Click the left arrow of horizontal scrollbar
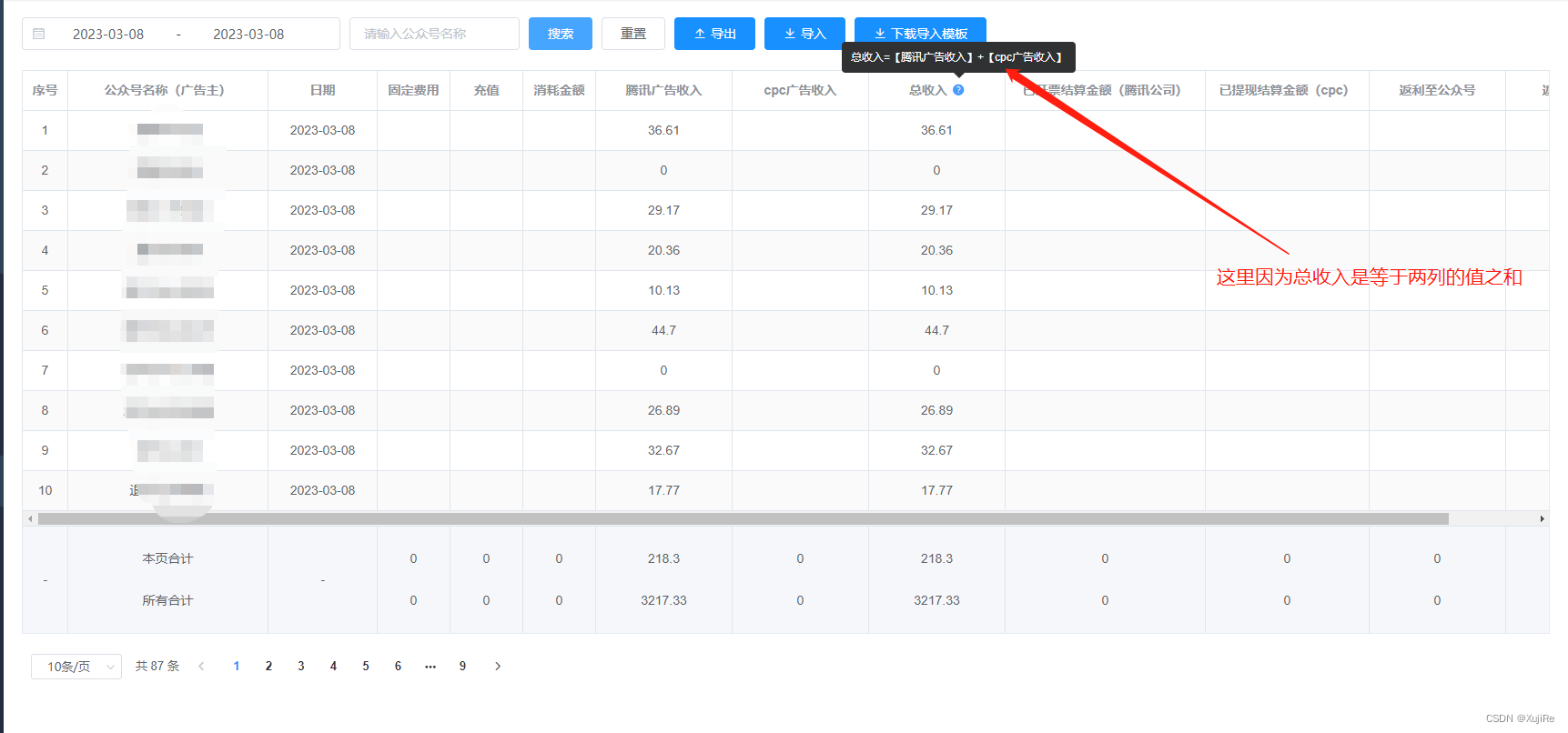 [x=30, y=519]
